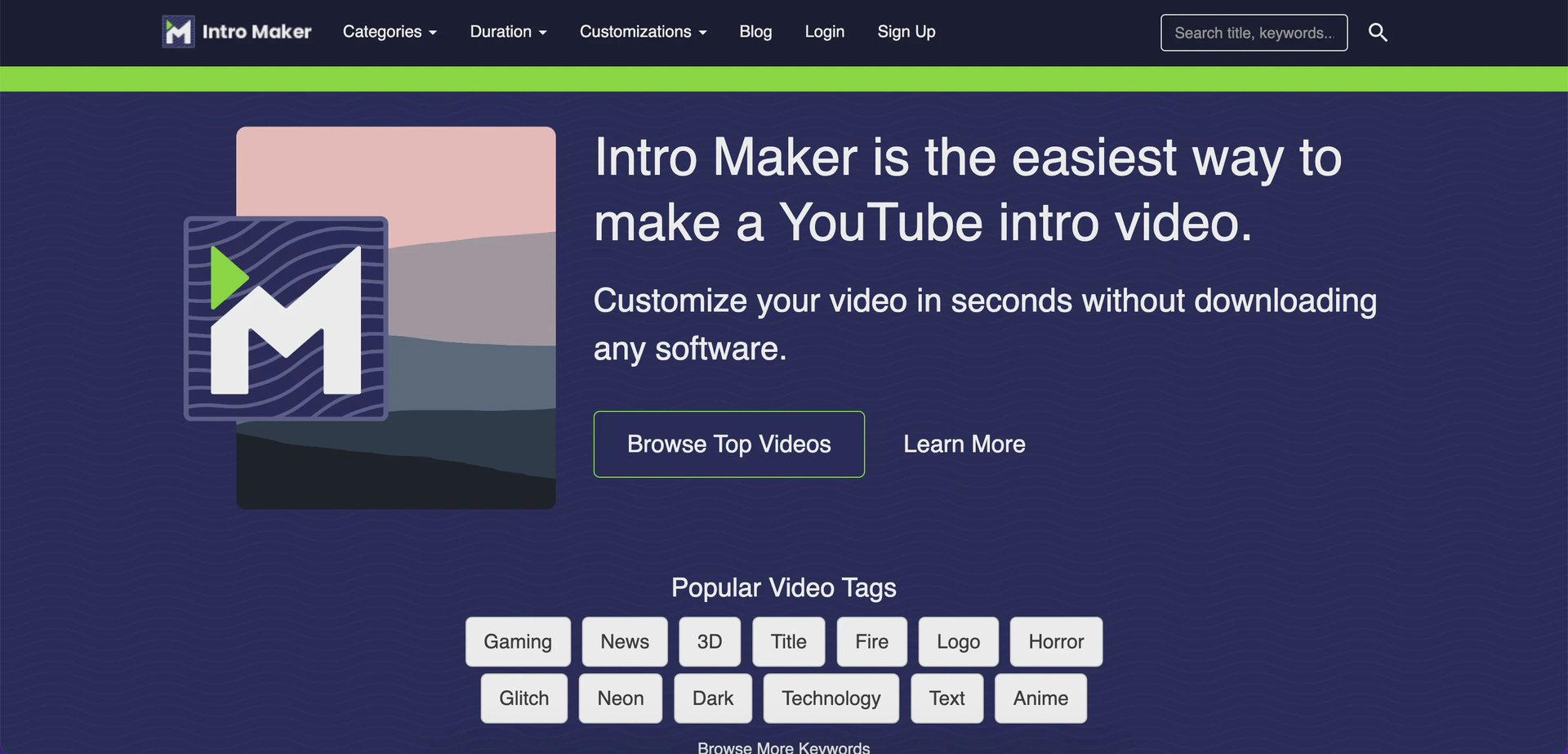Select the Gaming tag

pyautogui.click(x=518, y=642)
